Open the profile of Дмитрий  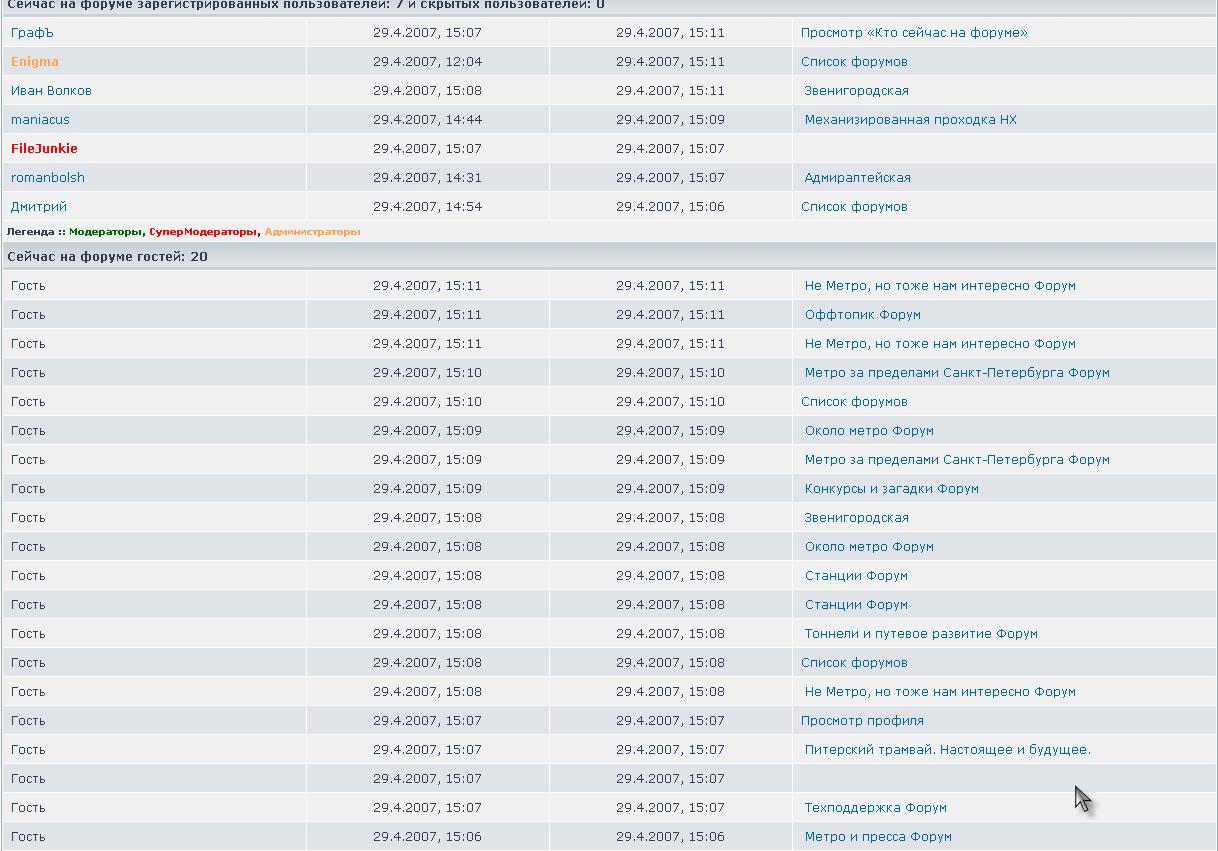coord(39,207)
